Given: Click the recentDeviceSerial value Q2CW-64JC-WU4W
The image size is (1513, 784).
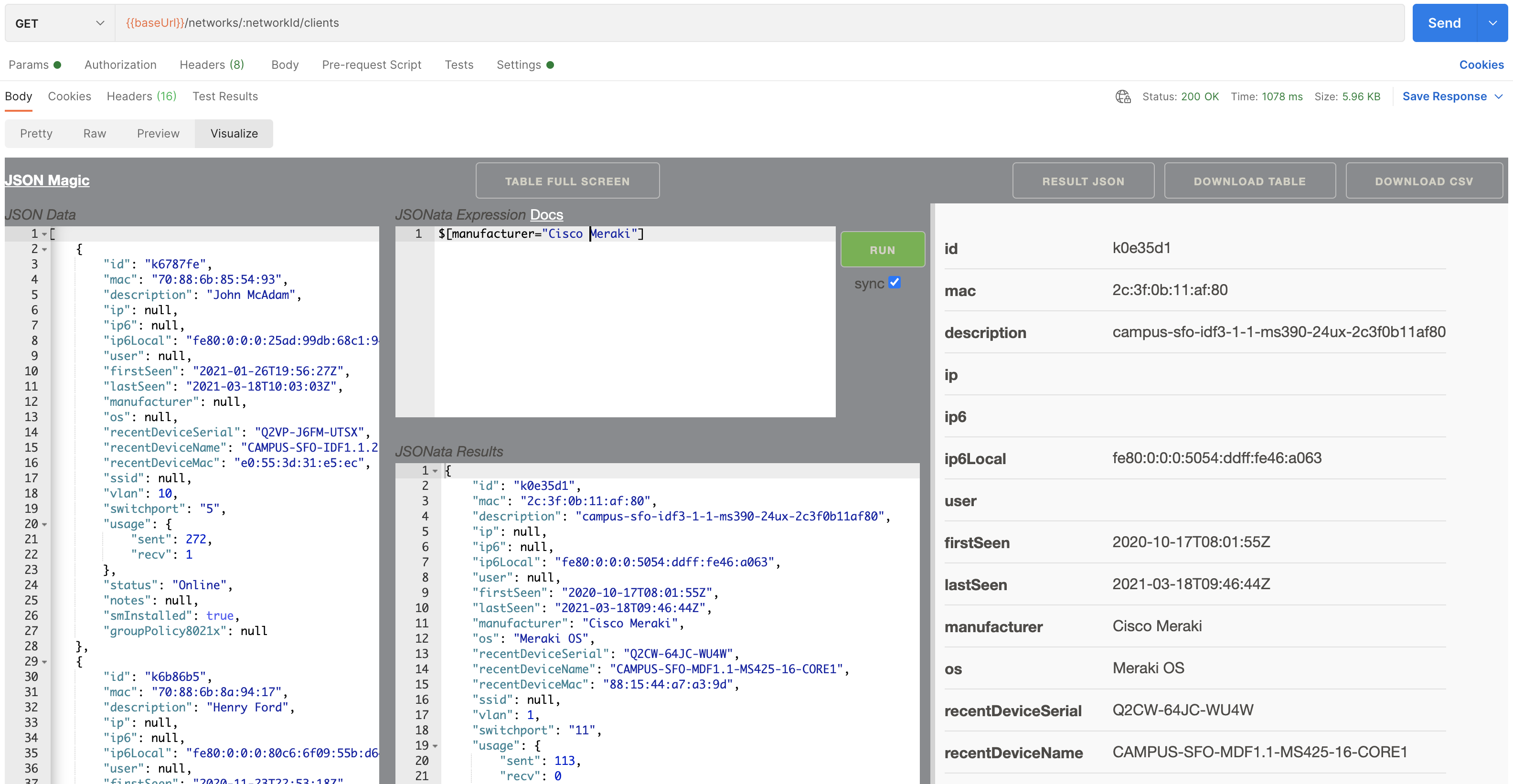Looking at the screenshot, I should (x=1183, y=710).
